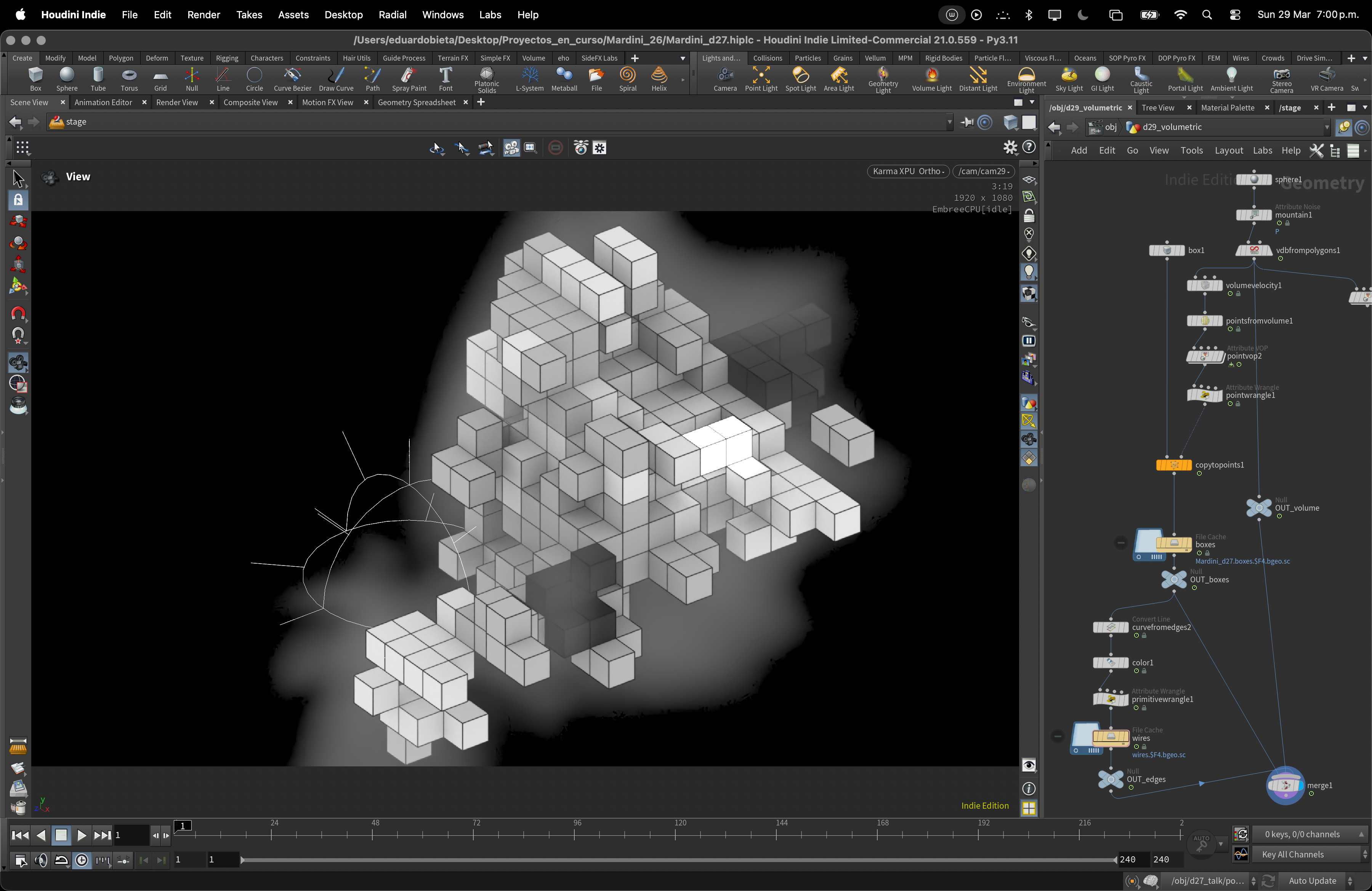Open the /cam/cam29 camera dropdown
1372x891 pixels.
983,171
